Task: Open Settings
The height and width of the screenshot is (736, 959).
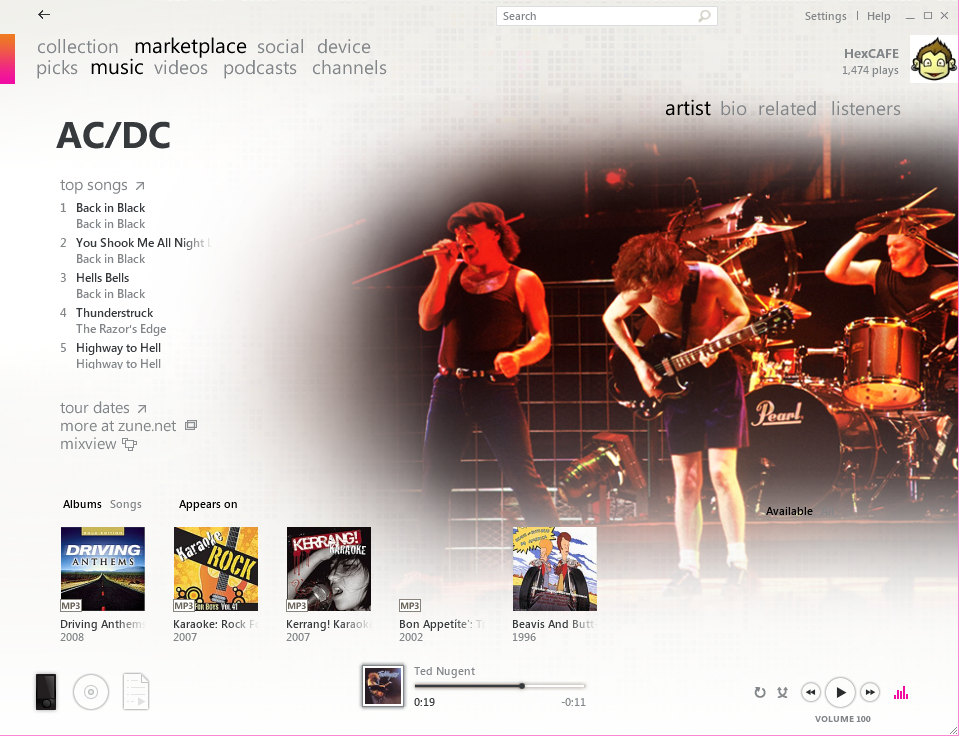Action: [x=825, y=16]
